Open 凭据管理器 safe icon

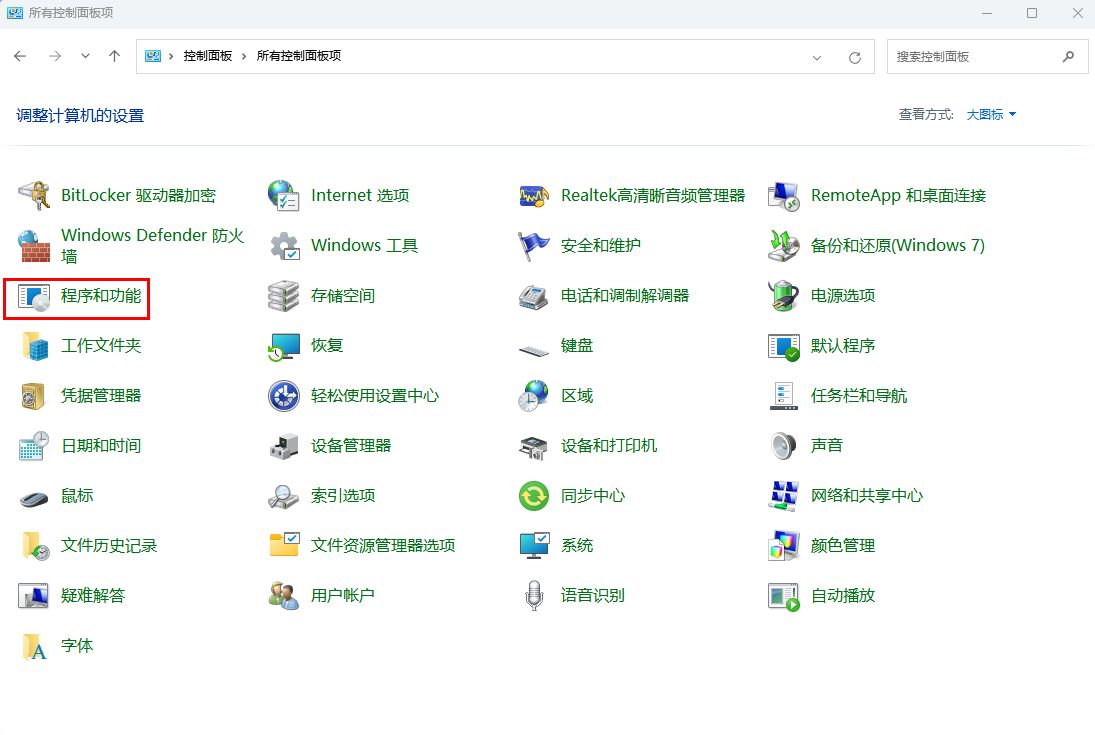click(x=34, y=396)
